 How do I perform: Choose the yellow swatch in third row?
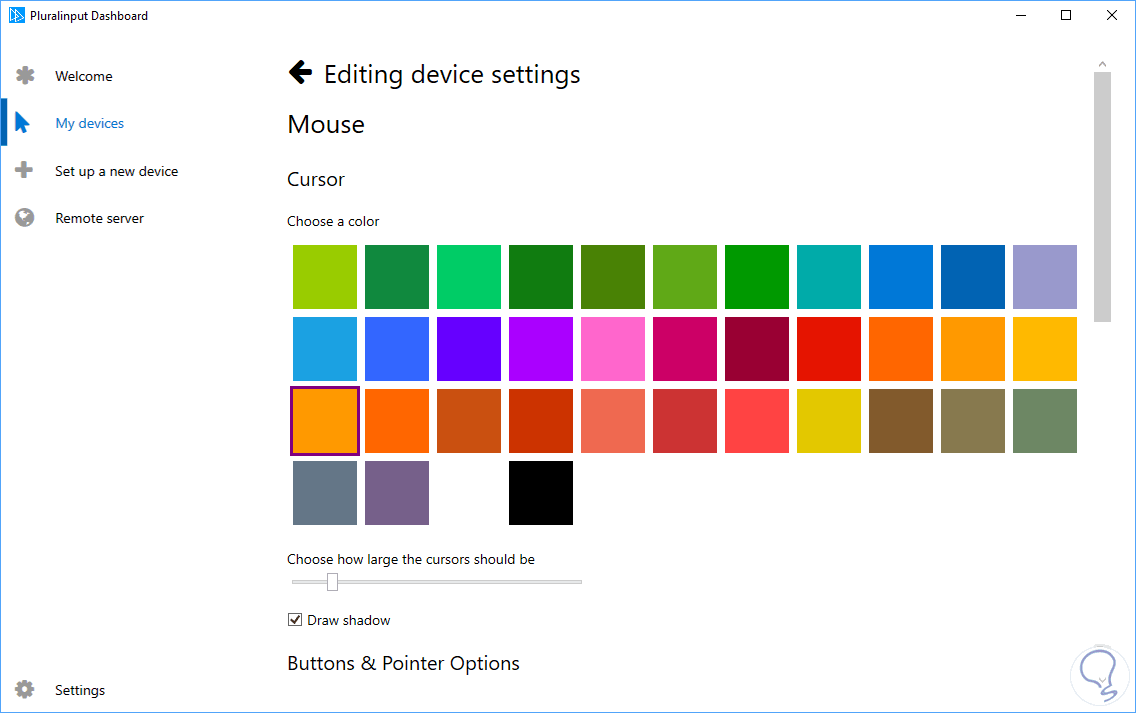tap(829, 421)
